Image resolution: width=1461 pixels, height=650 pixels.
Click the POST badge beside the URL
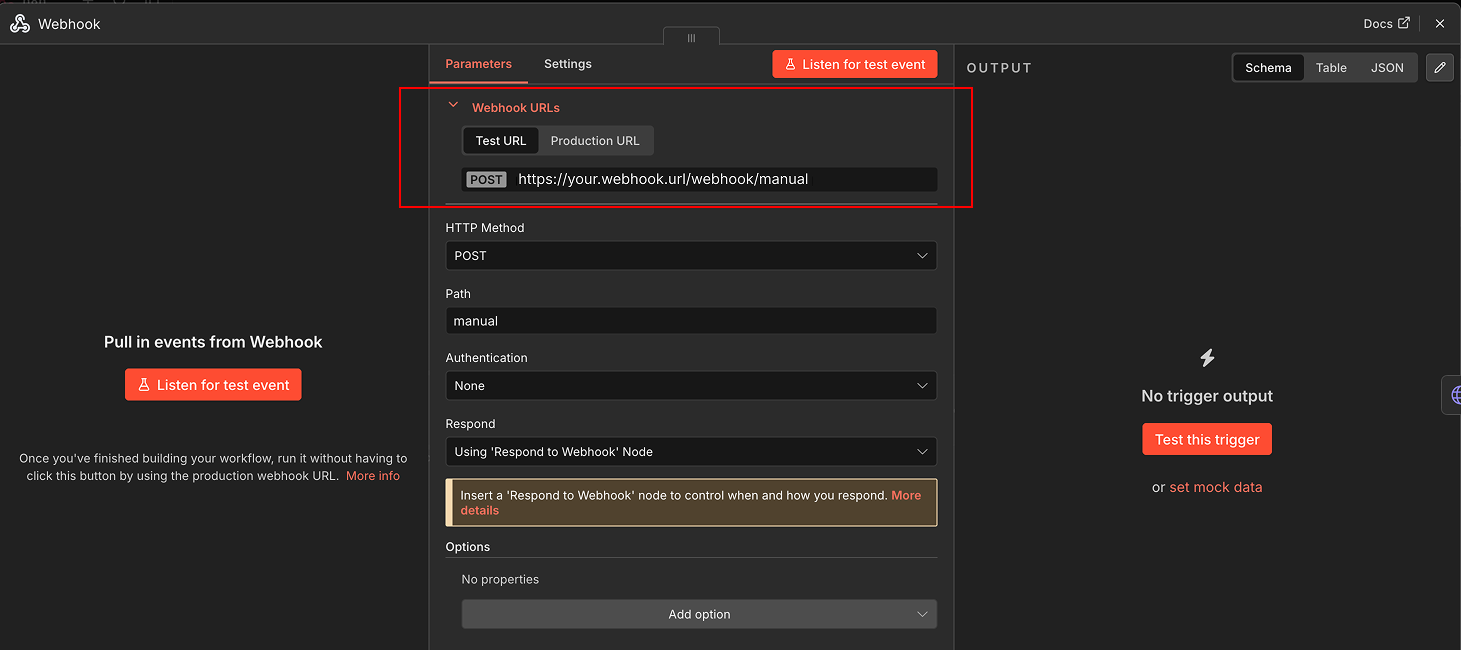487,180
